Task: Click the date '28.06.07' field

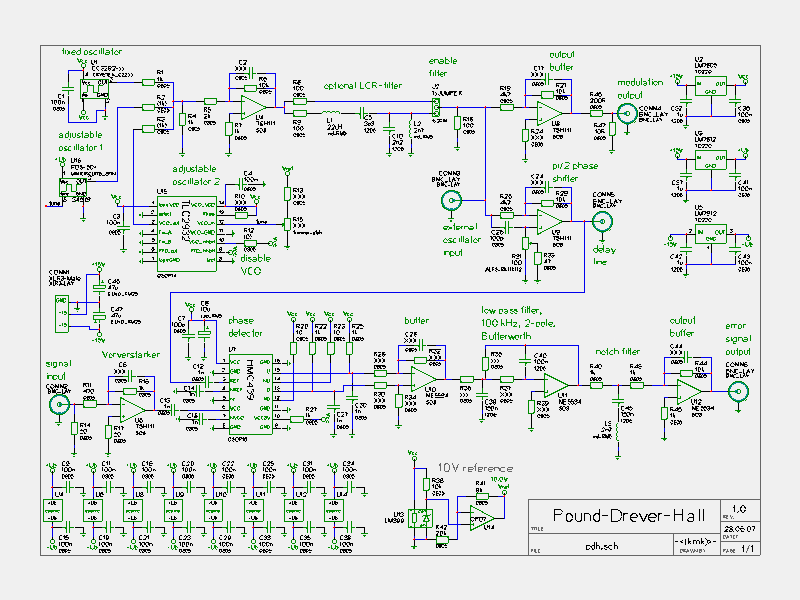Action: (740, 529)
